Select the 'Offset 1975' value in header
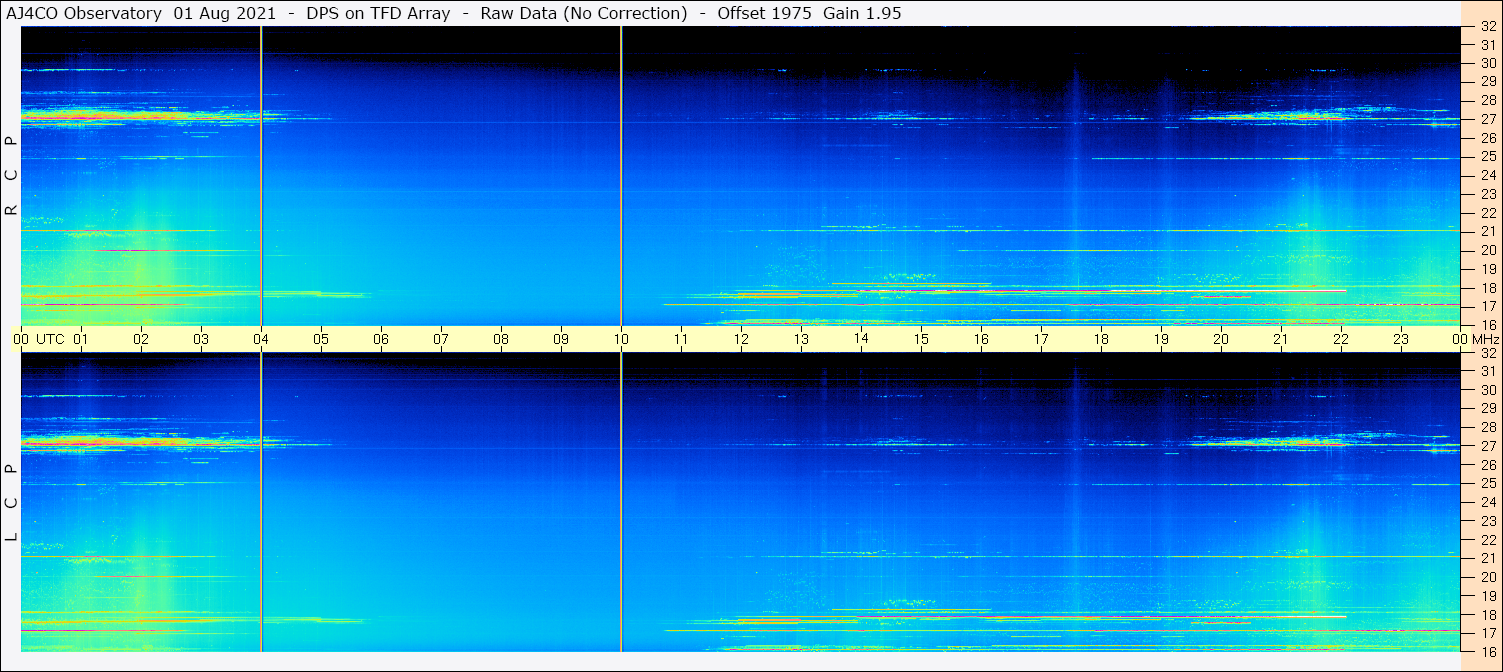Screen dimensions: 1503x672 [x=765, y=13]
